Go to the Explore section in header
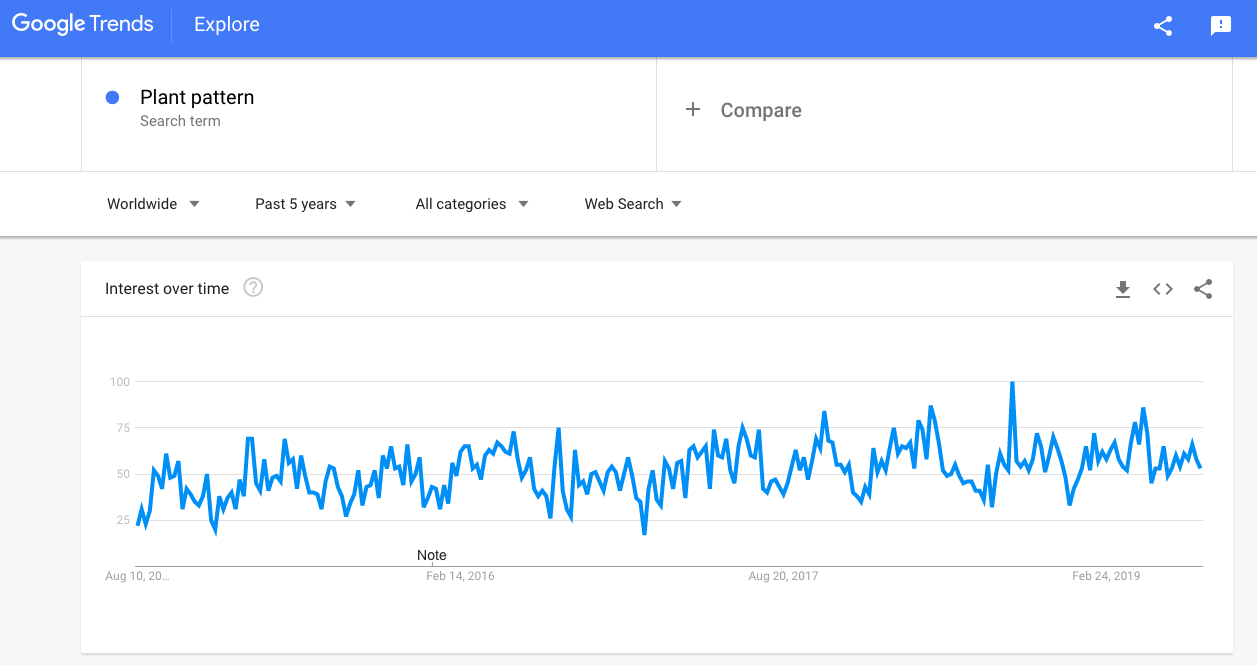Viewport: 1257px width, 665px height. [227, 25]
